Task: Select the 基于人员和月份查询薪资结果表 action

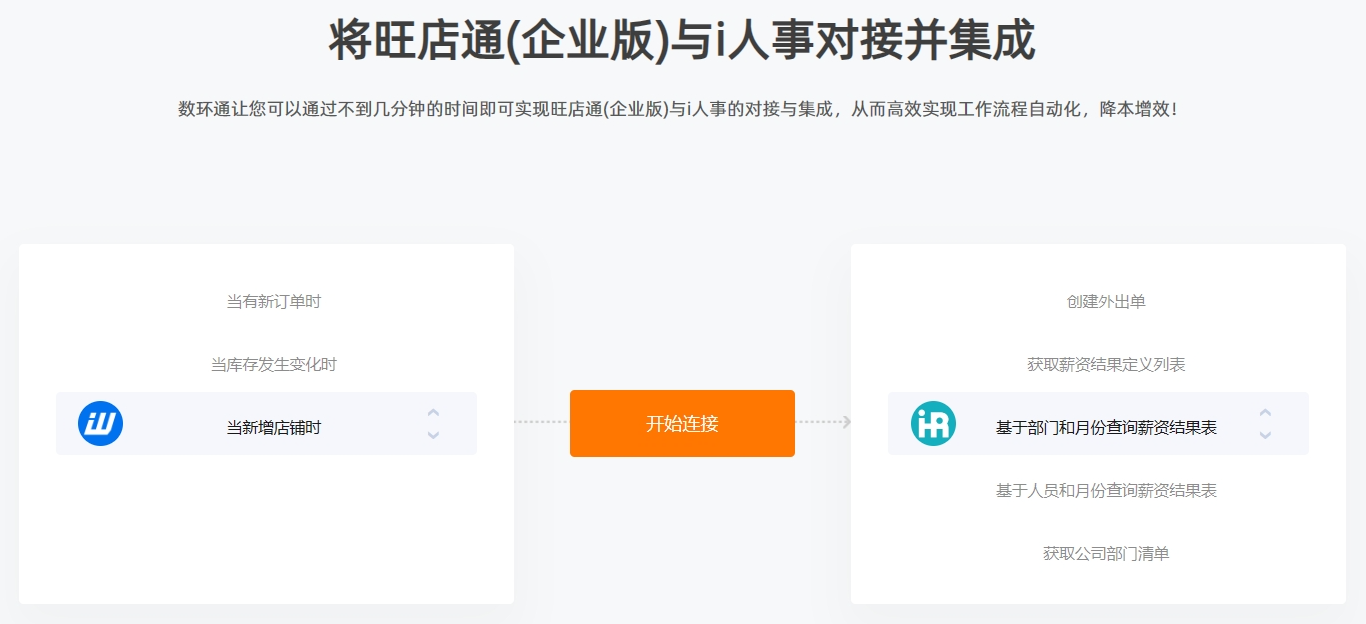Action: [1106, 490]
